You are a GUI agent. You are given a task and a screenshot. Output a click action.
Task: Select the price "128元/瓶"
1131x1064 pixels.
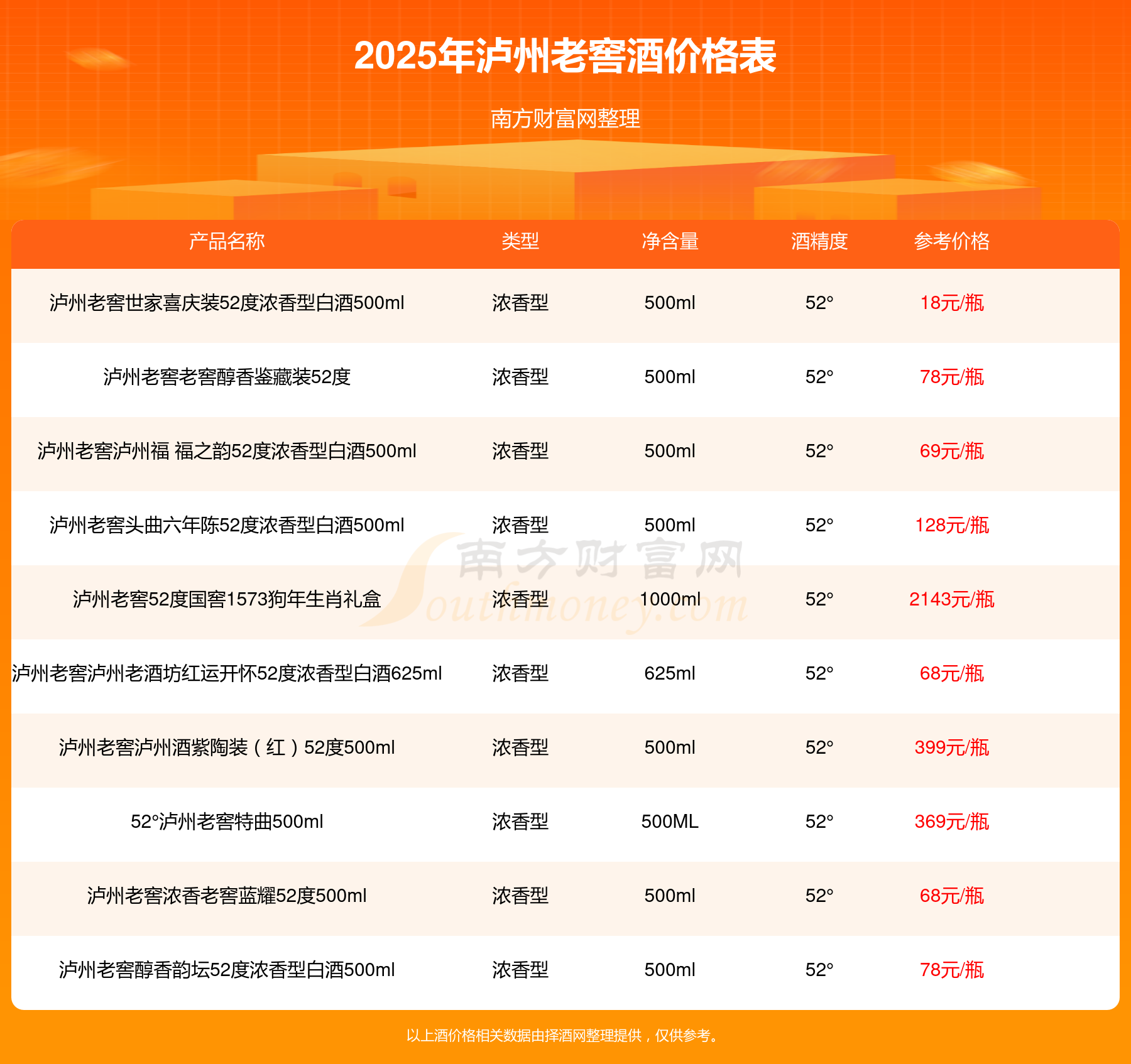pyautogui.click(x=952, y=525)
